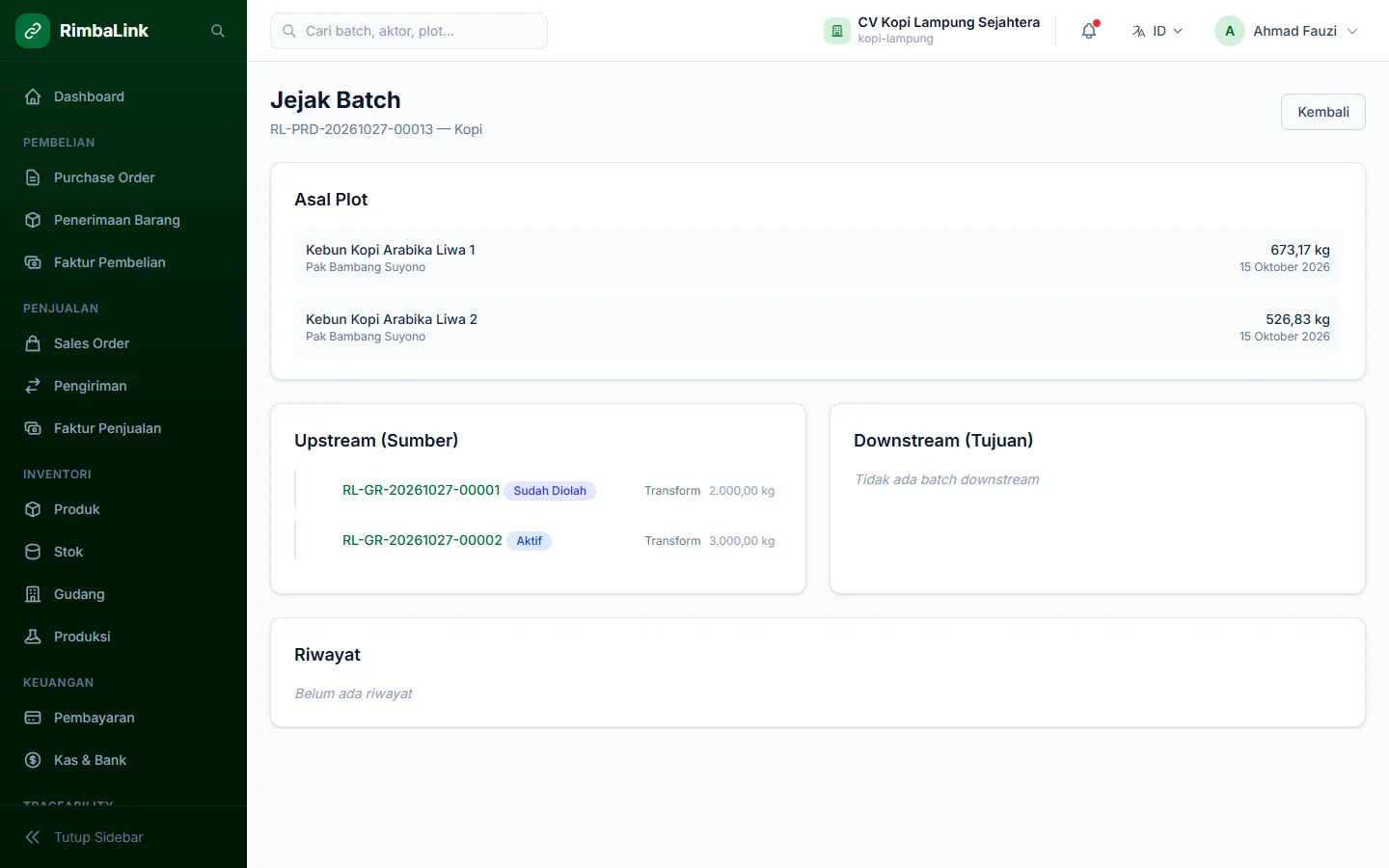Image resolution: width=1389 pixels, height=868 pixels.
Task: Click the 3.000,00 kg quantity
Action: pyautogui.click(x=742, y=541)
